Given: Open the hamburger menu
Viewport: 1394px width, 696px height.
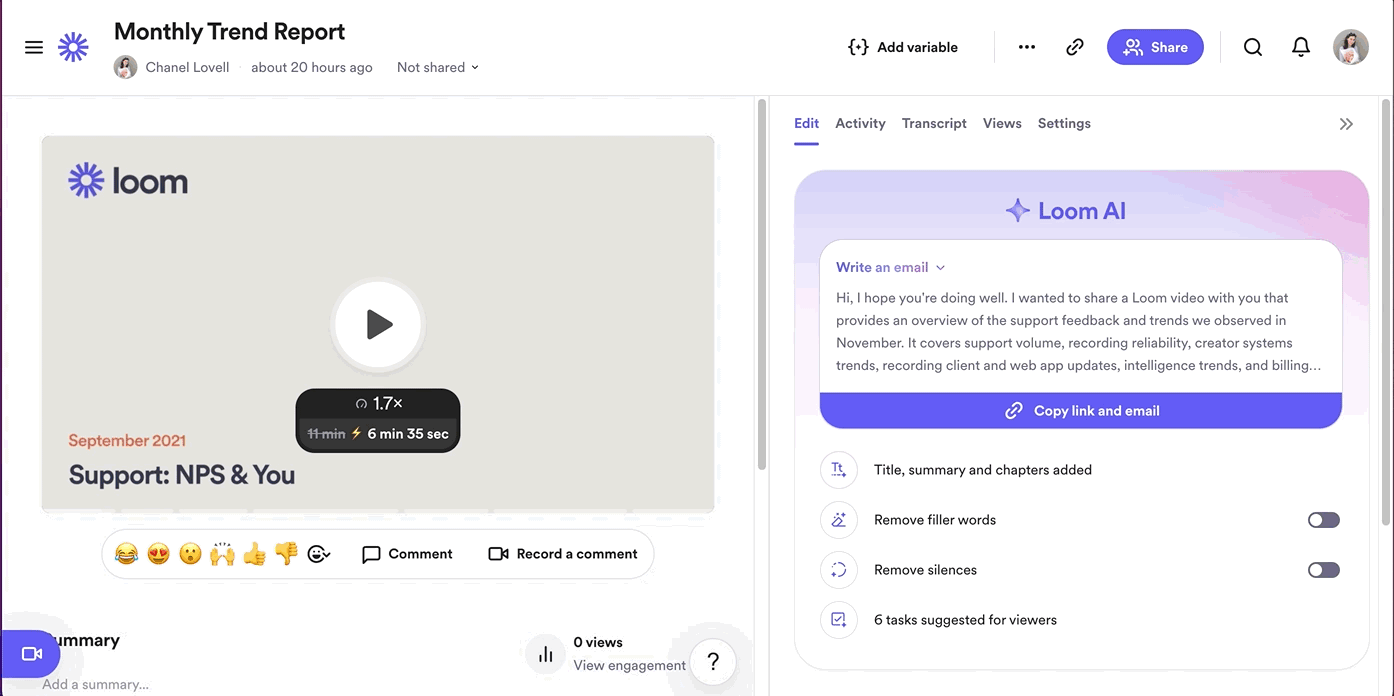Looking at the screenshot, I should 34,47.
